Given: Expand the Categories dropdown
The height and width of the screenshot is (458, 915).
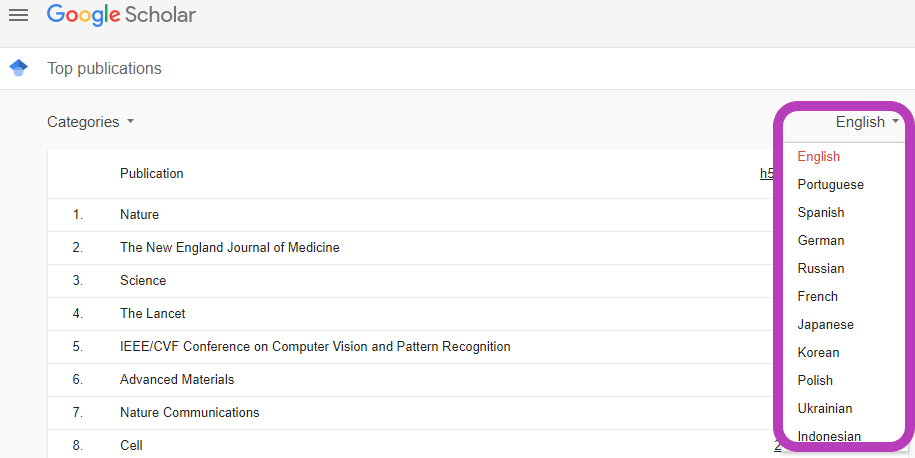Looking at the screenshot, I should click(90, 122).
